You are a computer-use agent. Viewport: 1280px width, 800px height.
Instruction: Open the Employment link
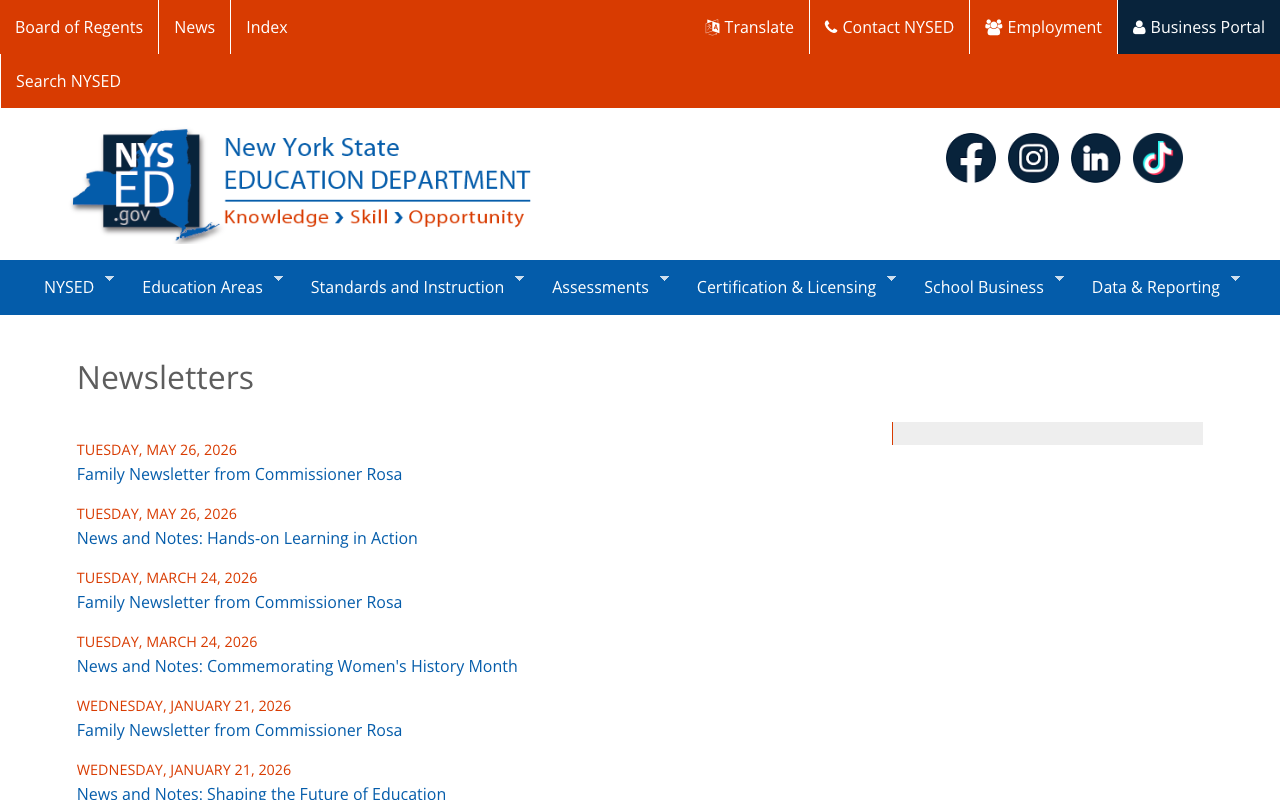(1043, 27)
